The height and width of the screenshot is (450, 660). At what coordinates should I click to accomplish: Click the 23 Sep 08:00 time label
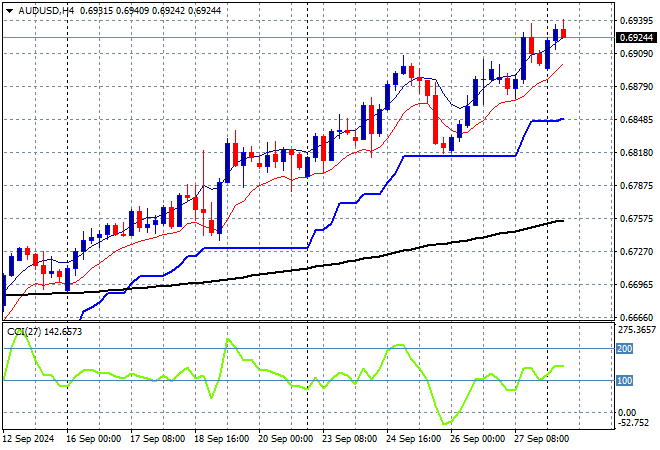[x=349, y=439]
